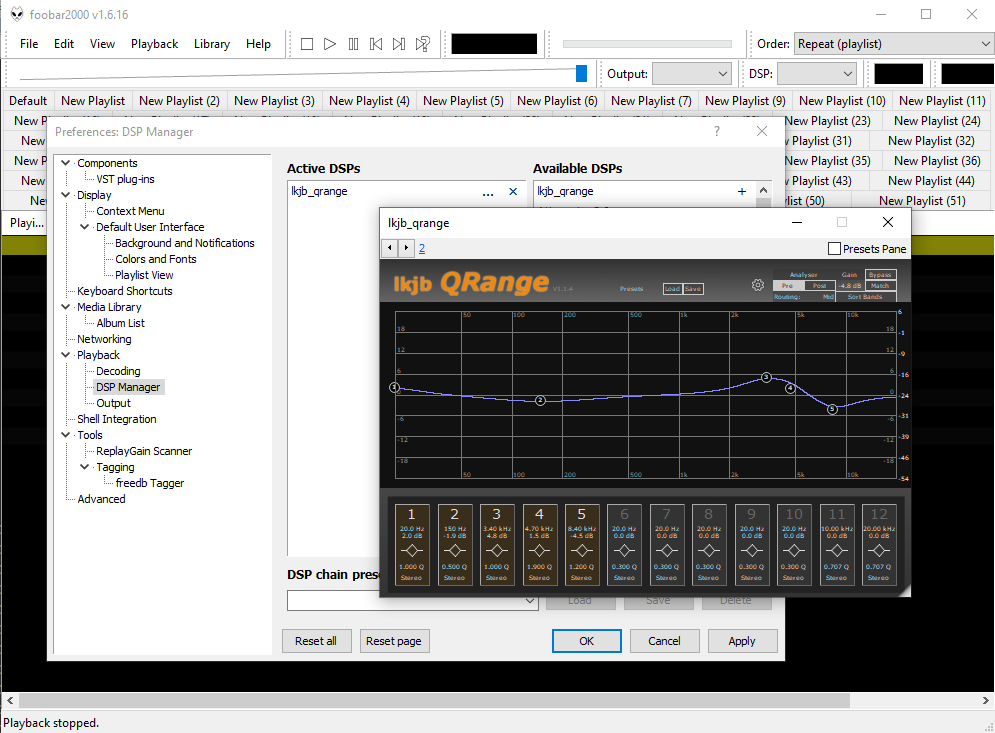The height and width of the screenshot is (733, 995).
Task: Toggle band 8 on
Action: click(x=709, y=514)
